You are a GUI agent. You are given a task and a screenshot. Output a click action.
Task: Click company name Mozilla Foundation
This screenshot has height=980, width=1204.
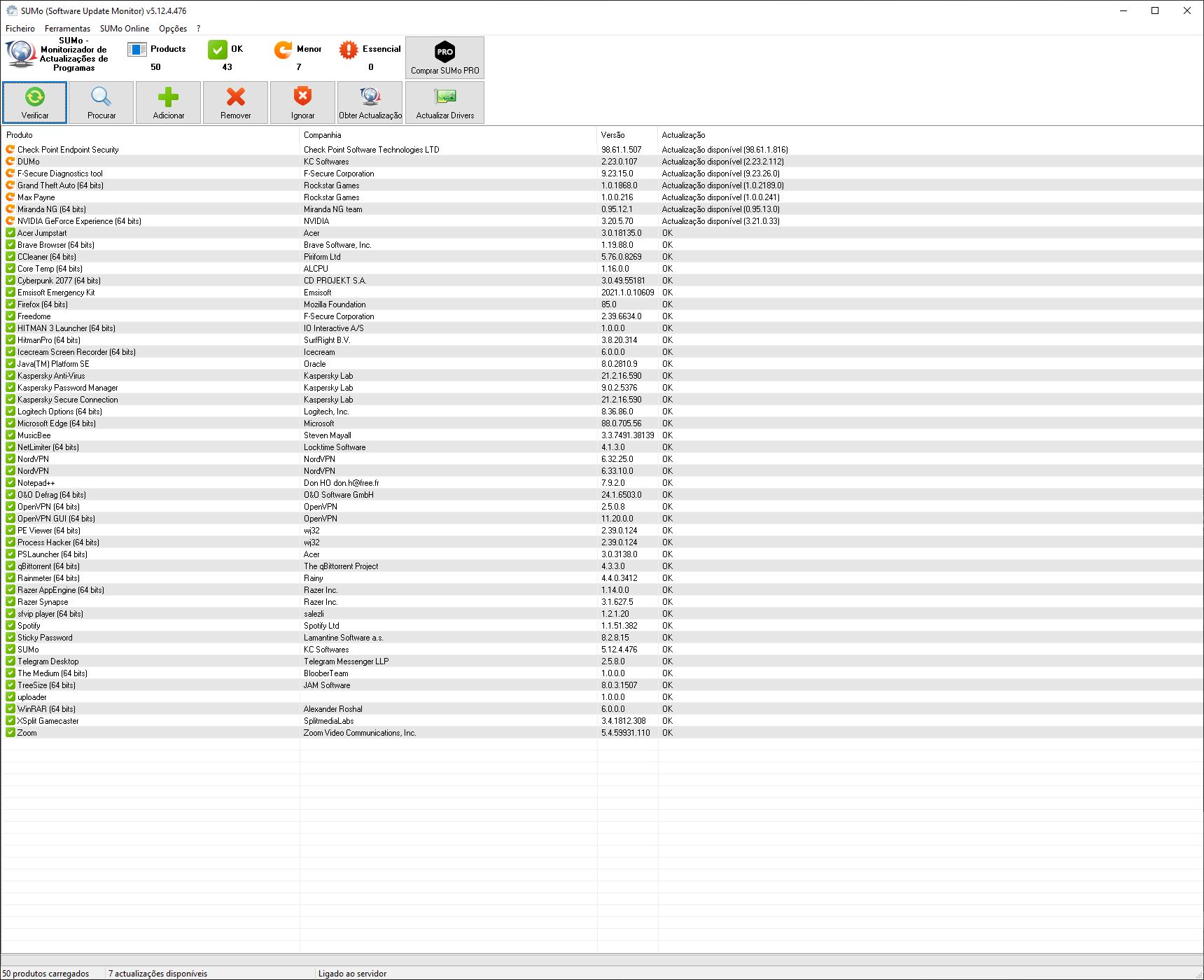(335, 304)
